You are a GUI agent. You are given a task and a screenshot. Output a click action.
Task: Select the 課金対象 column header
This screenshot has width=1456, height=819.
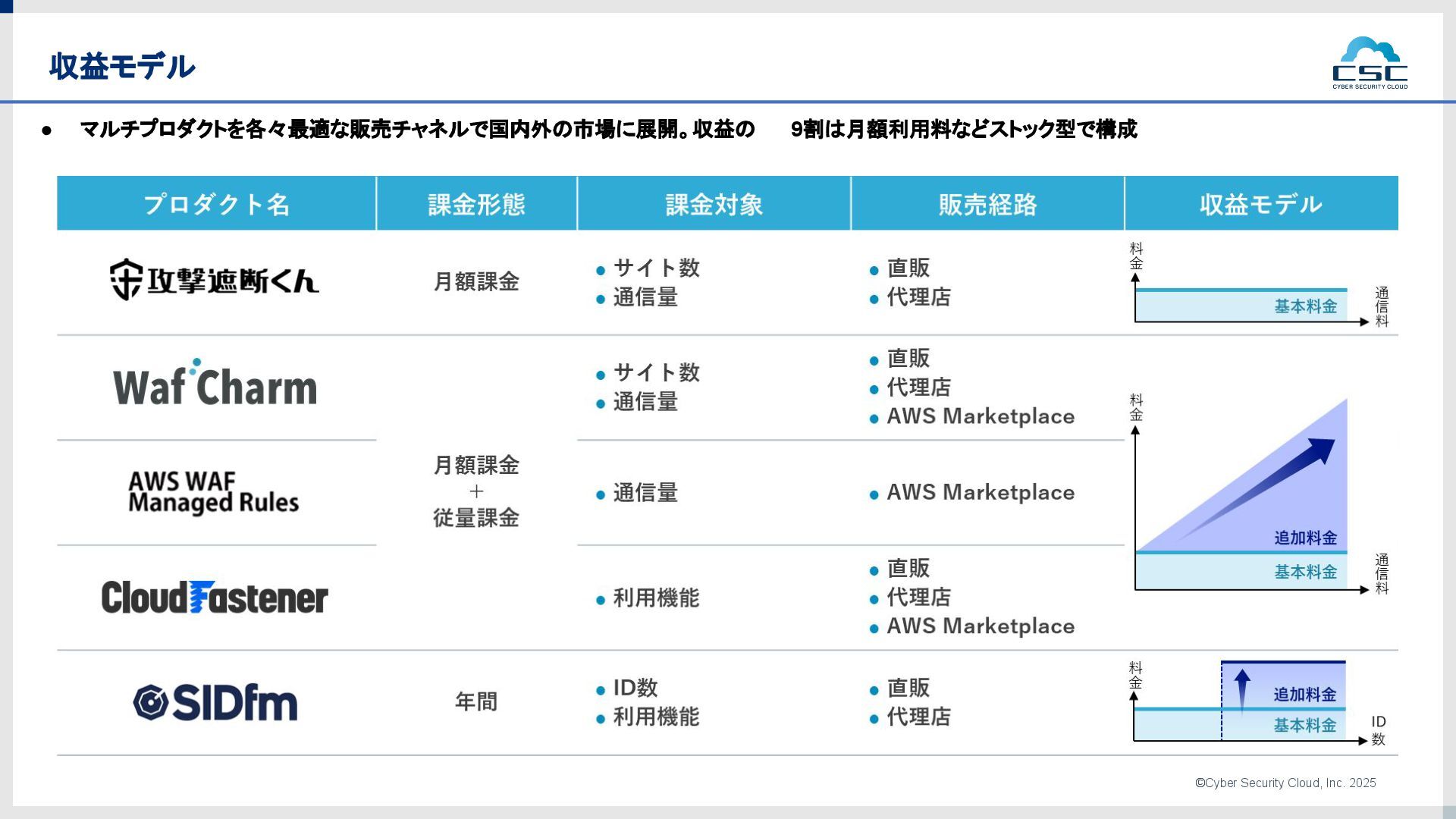[714, 203]
